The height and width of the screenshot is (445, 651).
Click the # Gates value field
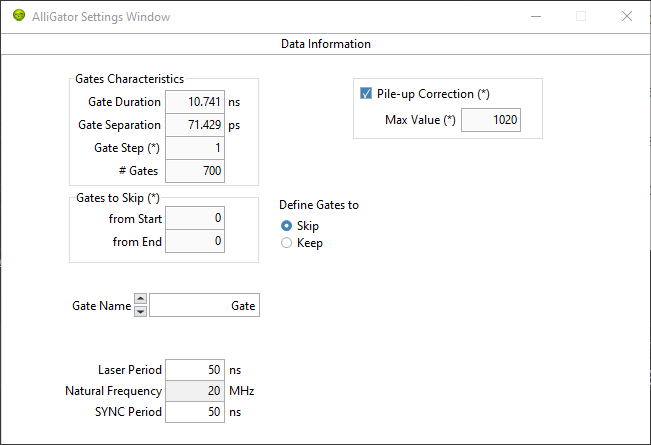click(x=195, y=171)
